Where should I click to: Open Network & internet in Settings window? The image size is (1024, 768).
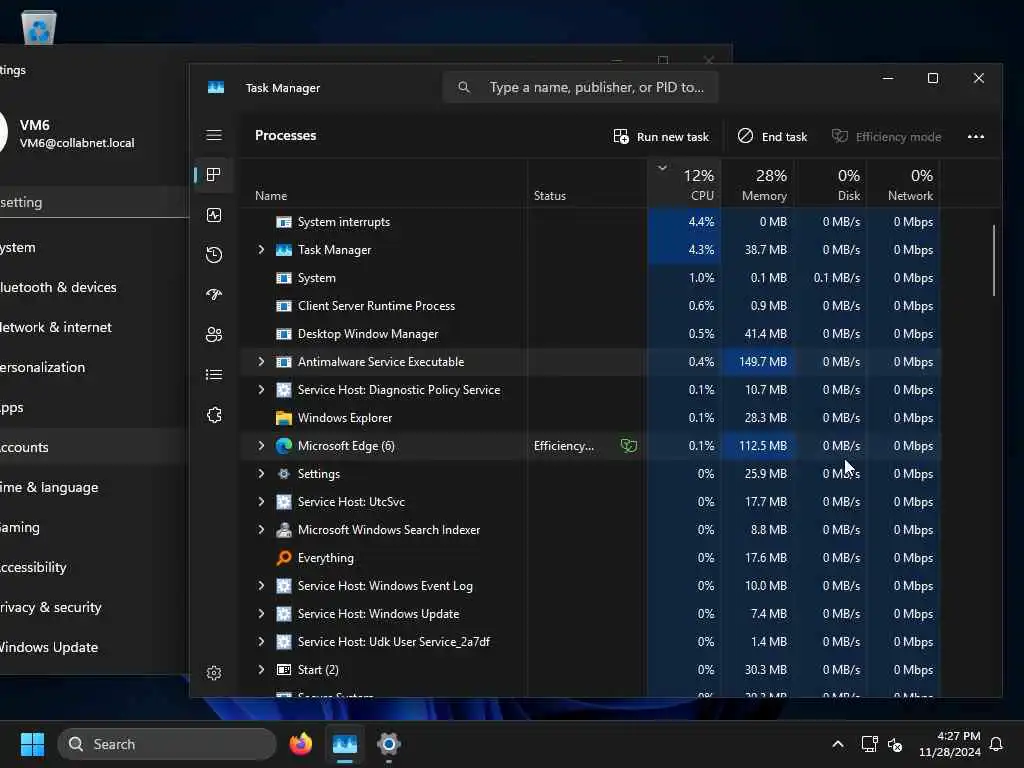click(91, 327)
